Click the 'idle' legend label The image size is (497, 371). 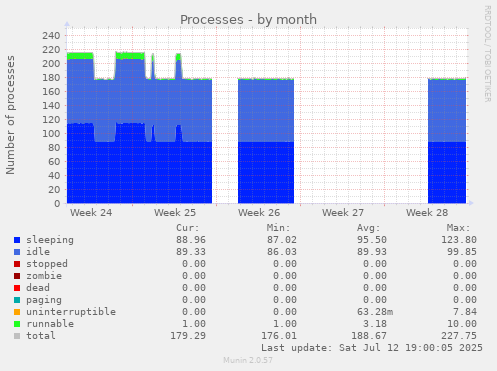coord(38,252)
